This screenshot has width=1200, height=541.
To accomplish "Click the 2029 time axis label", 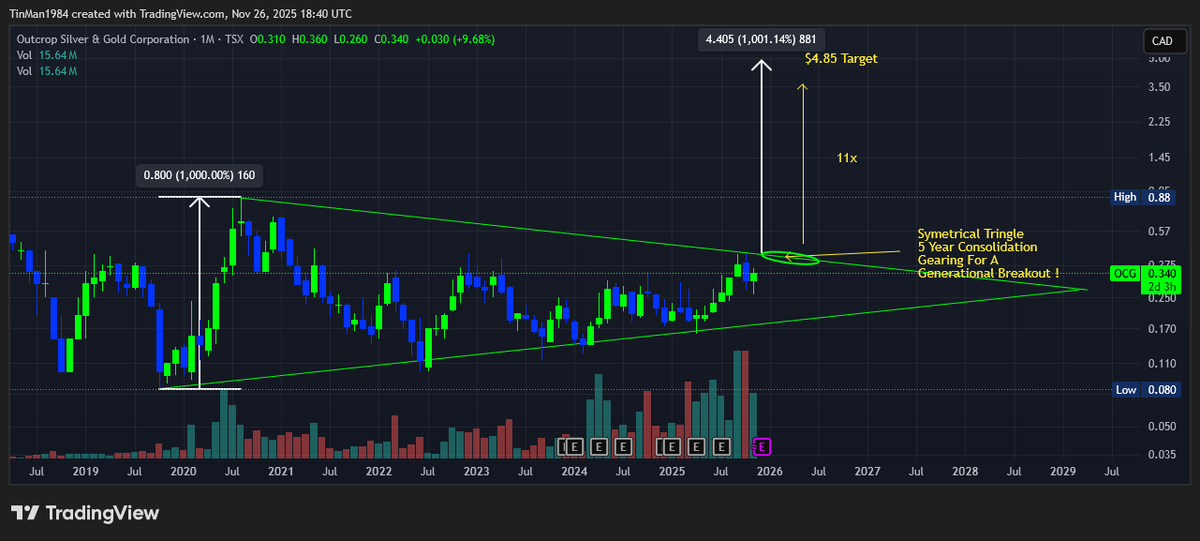I will pyautogui.click(x=1062, y=471).
